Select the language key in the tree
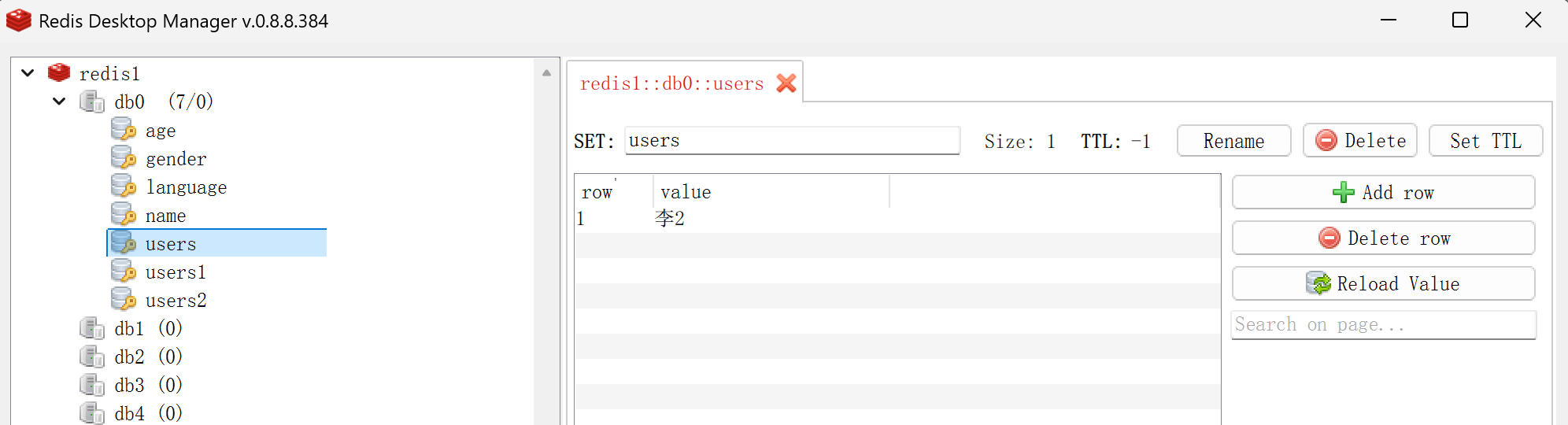The image size is (1568, 425). 186,187
